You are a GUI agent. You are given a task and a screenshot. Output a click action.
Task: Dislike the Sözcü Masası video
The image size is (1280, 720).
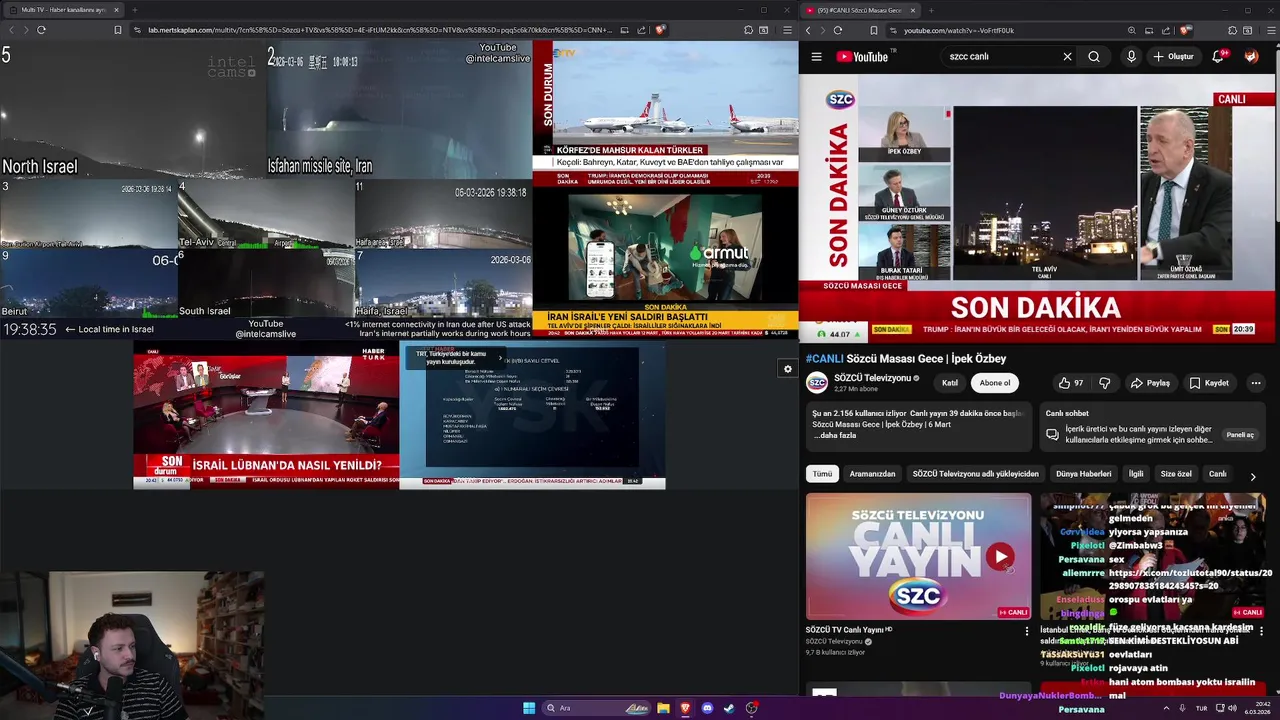pyautogui.click(x=1105, y=383)
